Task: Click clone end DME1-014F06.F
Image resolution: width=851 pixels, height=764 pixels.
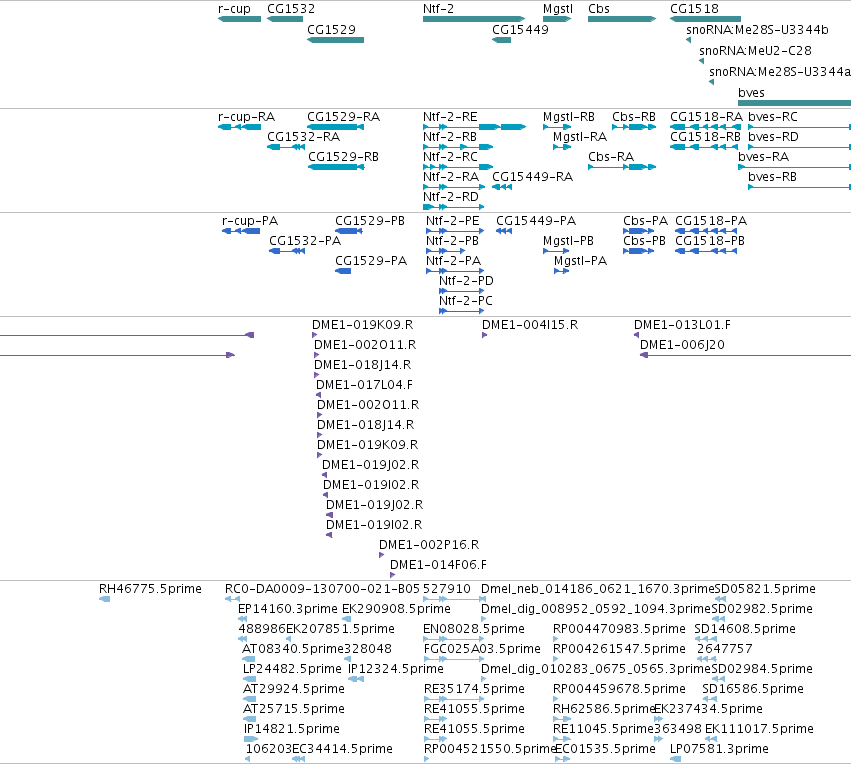Action: 438,565
